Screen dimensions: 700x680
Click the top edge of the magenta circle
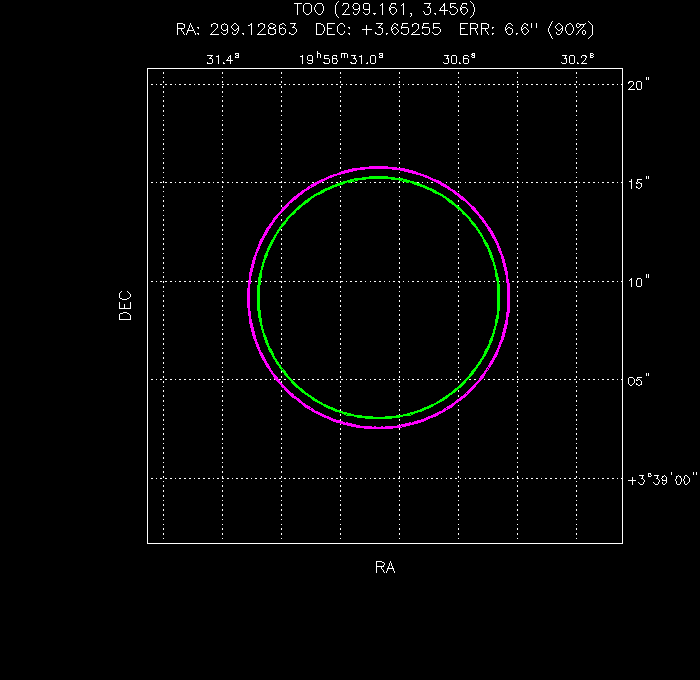tap(379, 167)
